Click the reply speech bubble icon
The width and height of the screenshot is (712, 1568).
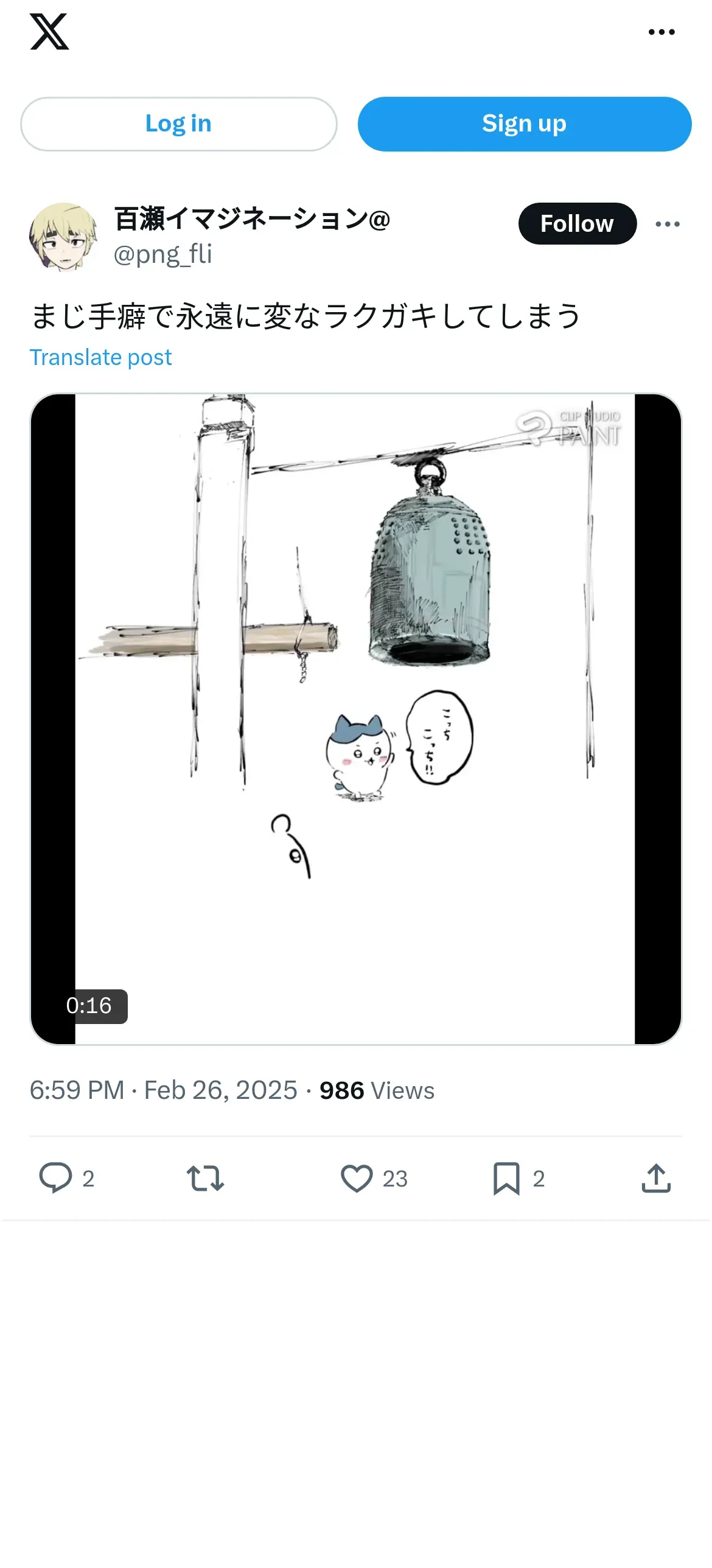point(55,1178)
